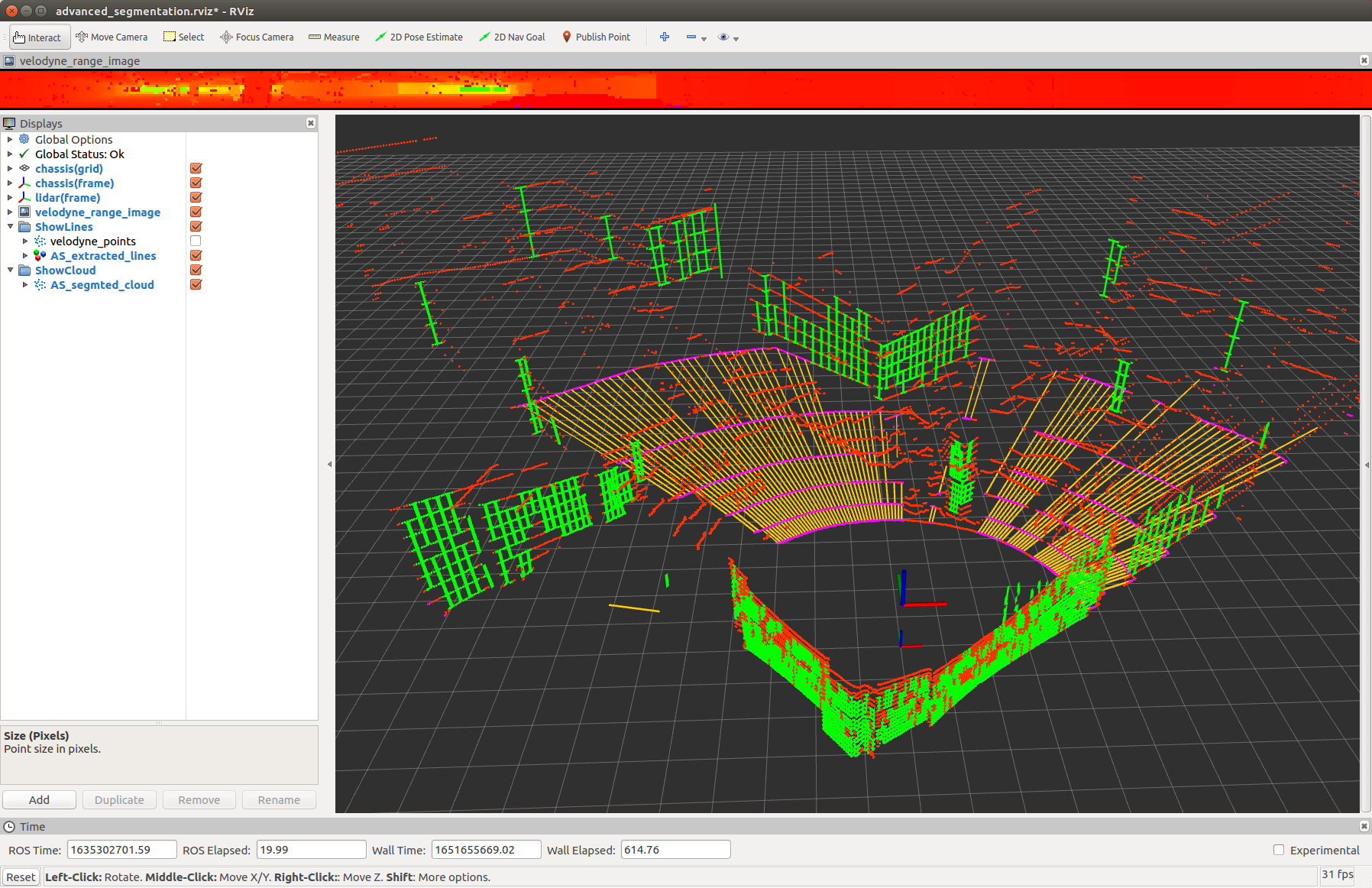Close the velodyne_range_image panel
This screenshot has width=1372, height=888.
1364,60
